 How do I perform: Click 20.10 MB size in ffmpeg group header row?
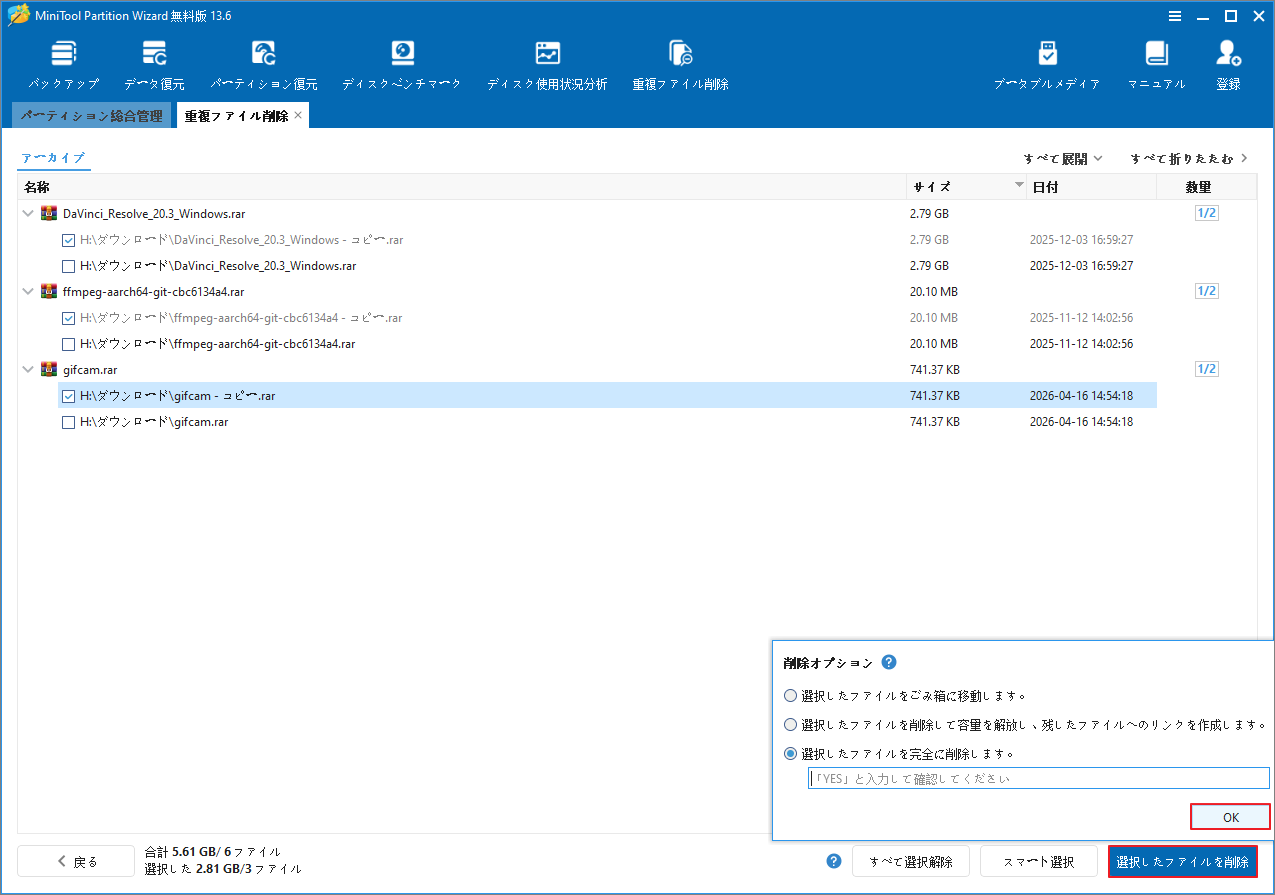[934, 292]
